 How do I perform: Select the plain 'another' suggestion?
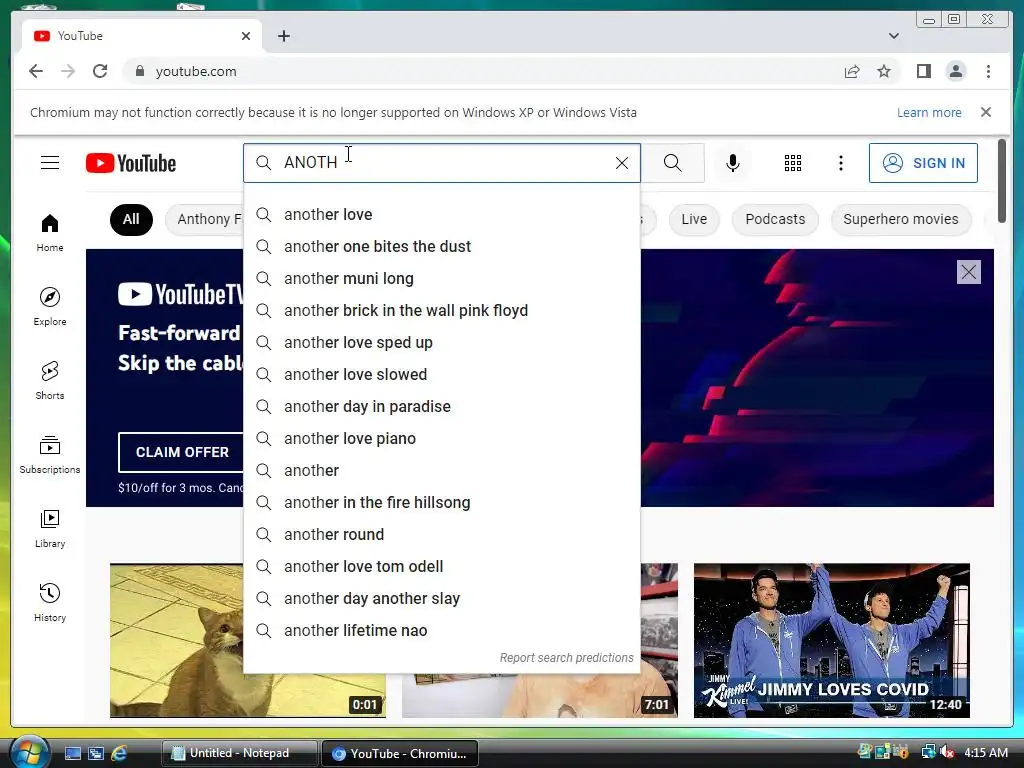point(442,470)
